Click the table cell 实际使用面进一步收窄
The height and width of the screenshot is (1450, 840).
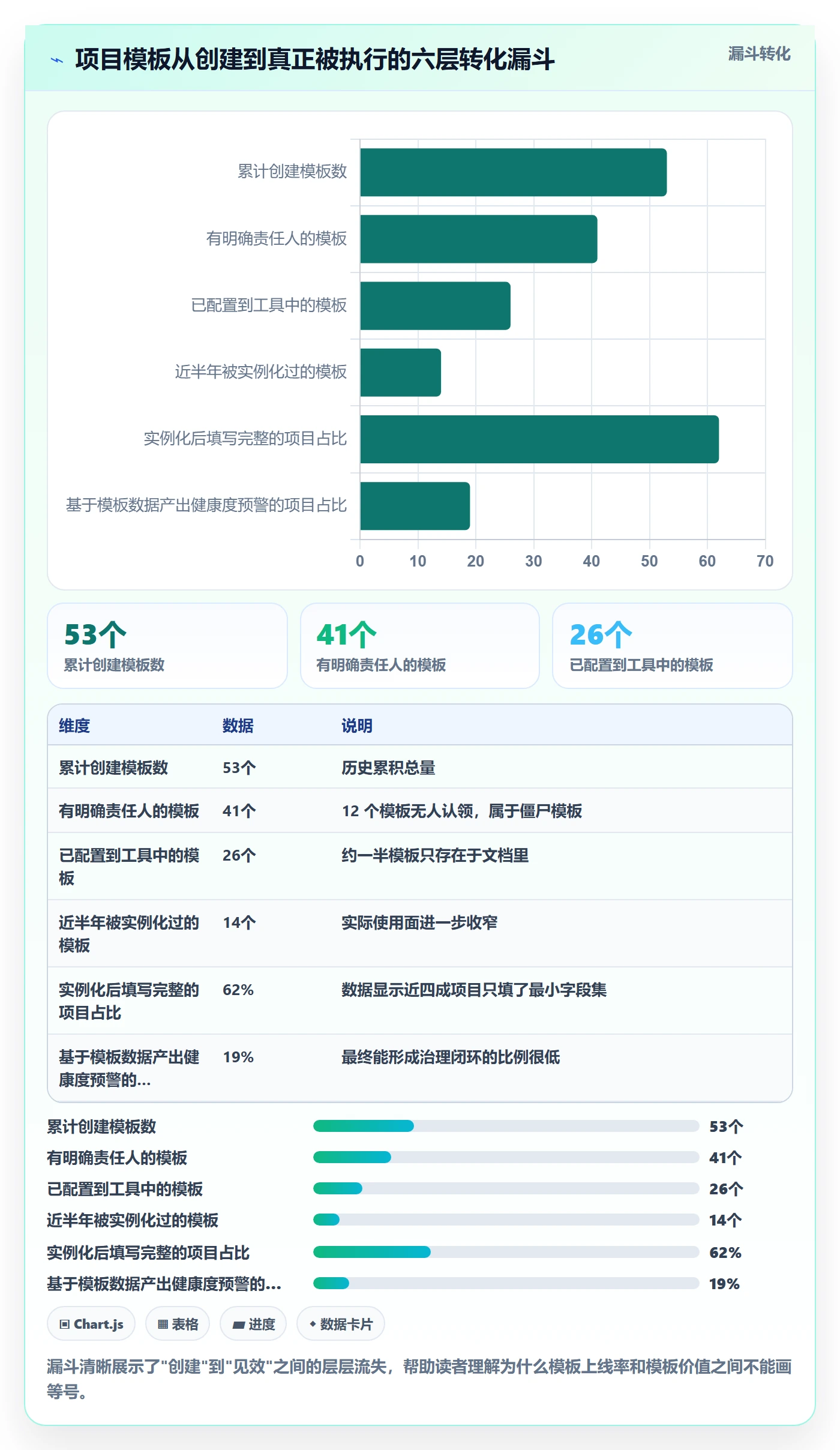click(x=419, y=922)
